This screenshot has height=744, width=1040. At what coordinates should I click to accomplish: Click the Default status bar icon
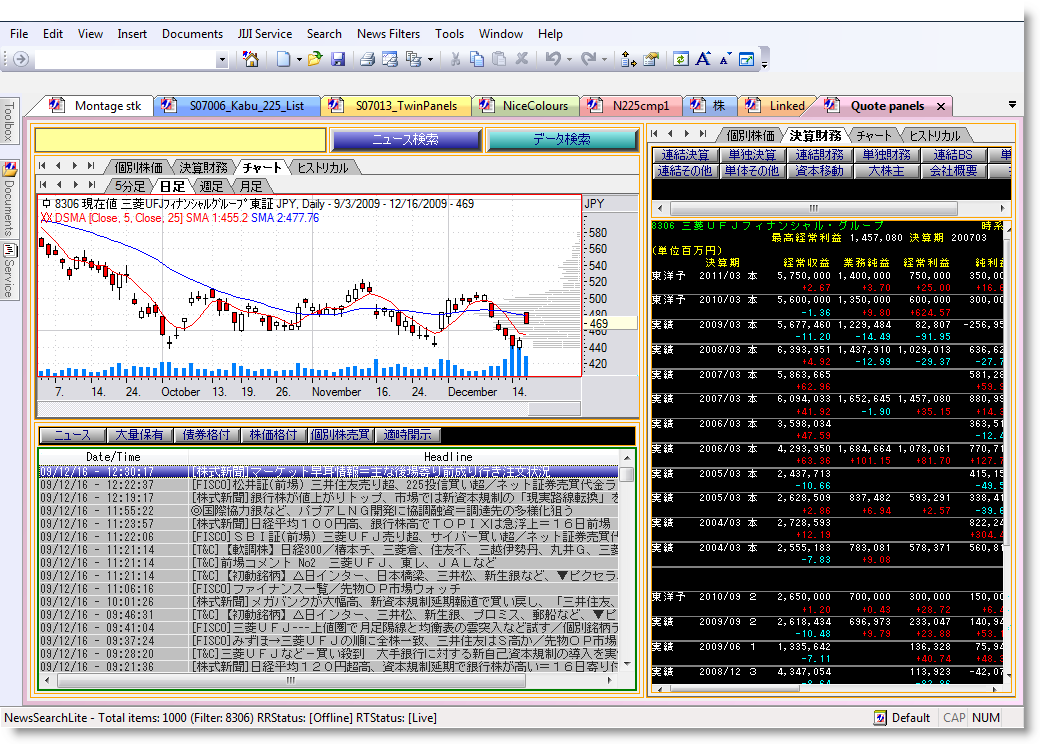click(880, 717)
